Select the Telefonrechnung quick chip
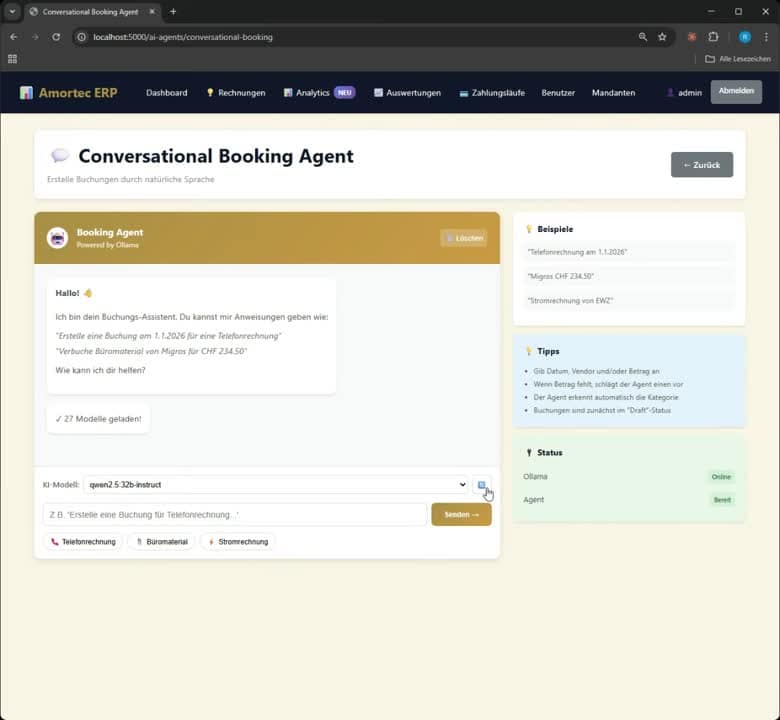780x720 pixels. (x=83, y=541)
